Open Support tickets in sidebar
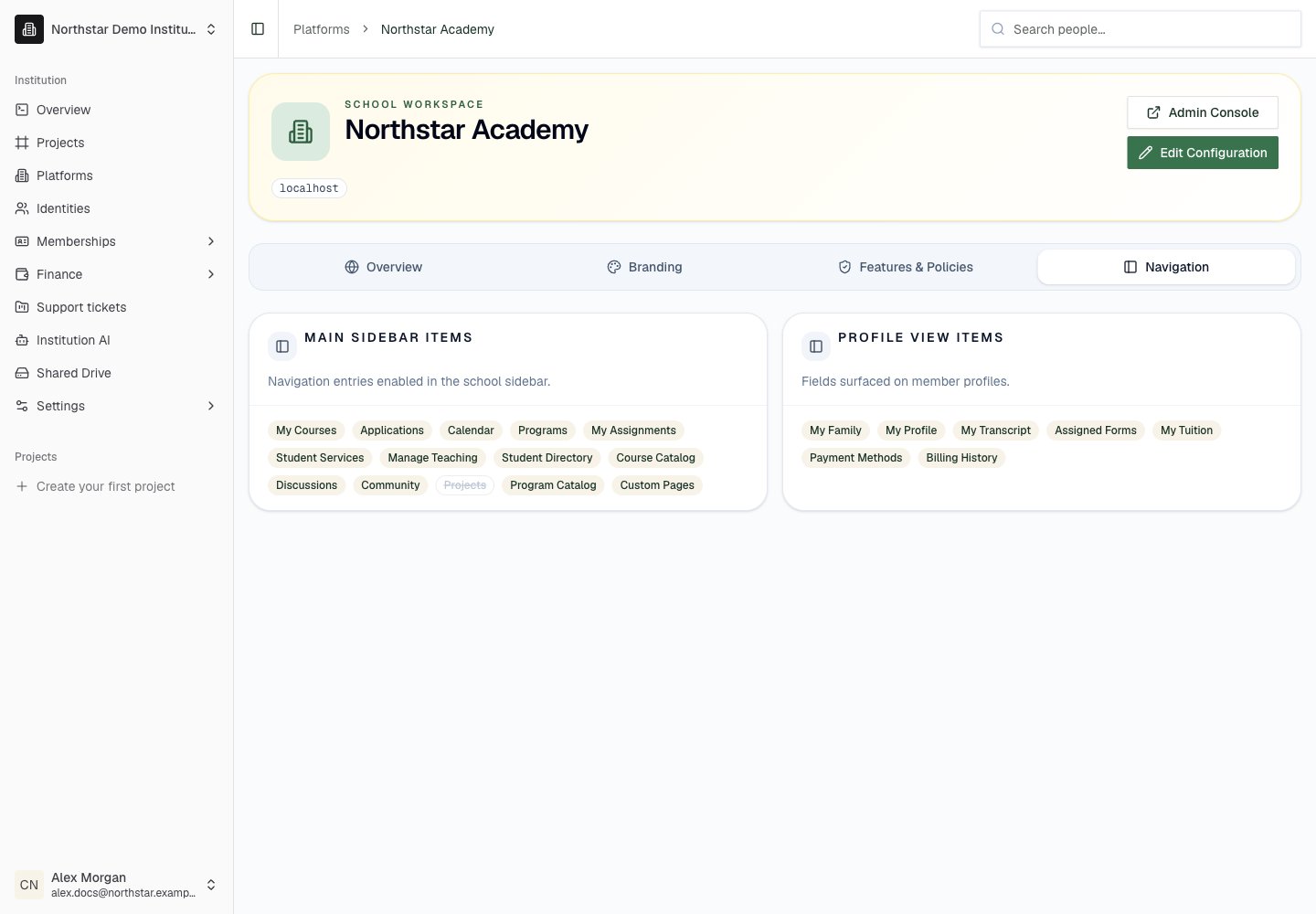This screenshot has height=914, width=1316. coord(117,307)
